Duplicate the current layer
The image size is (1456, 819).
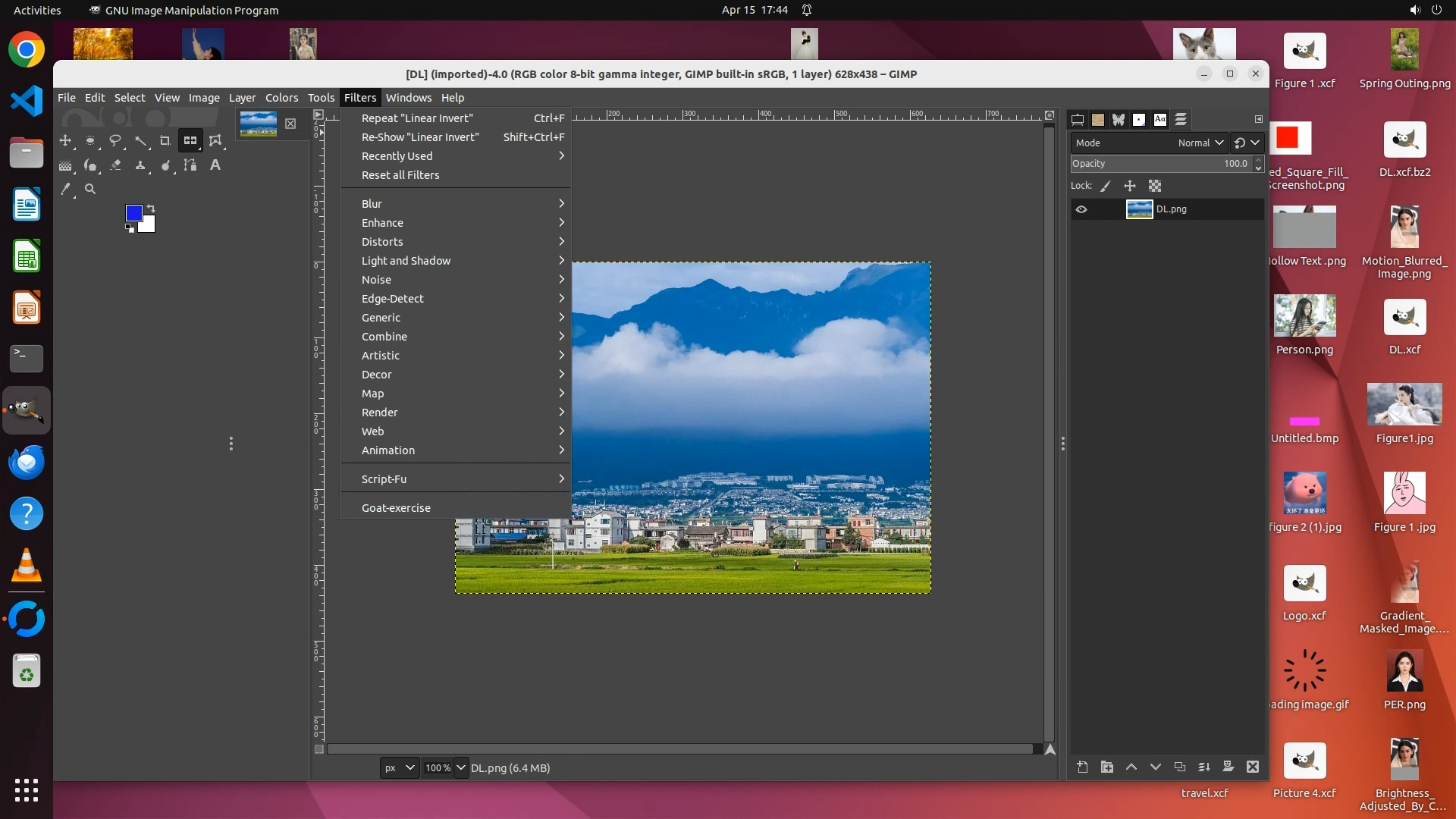pos(1180,767)
